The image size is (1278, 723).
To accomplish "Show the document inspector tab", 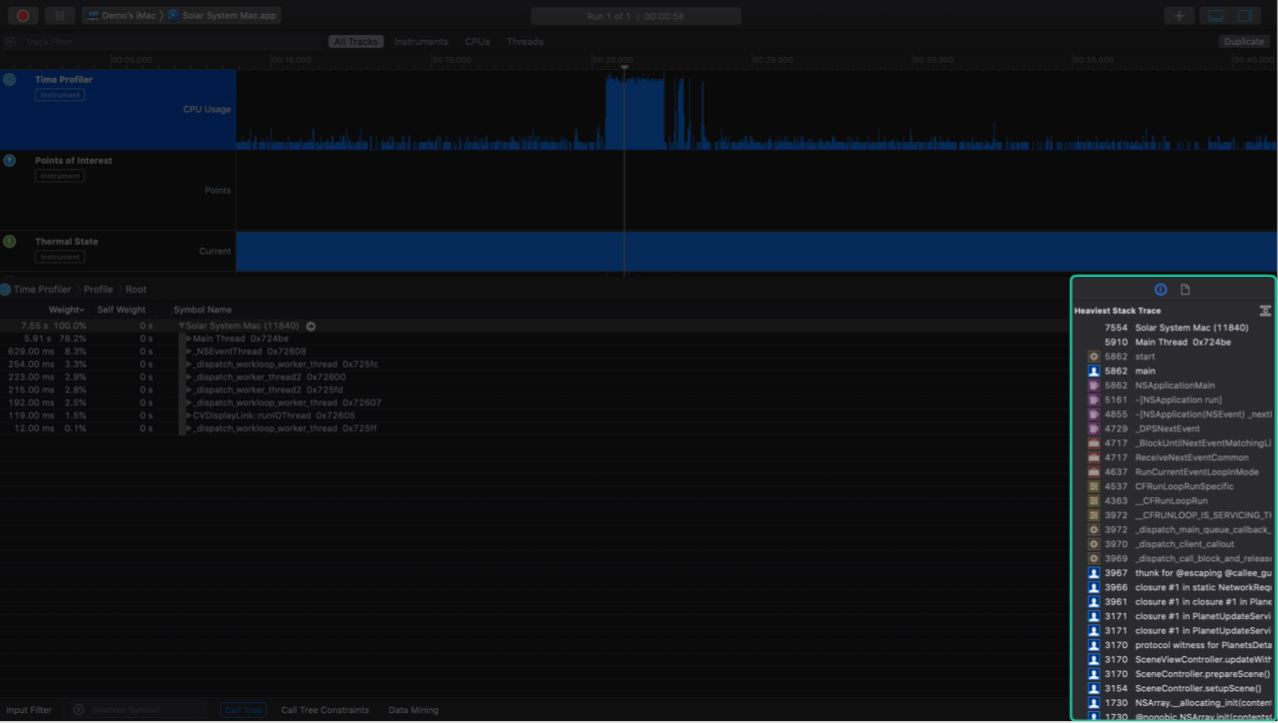I will [x=1185, y=290].
